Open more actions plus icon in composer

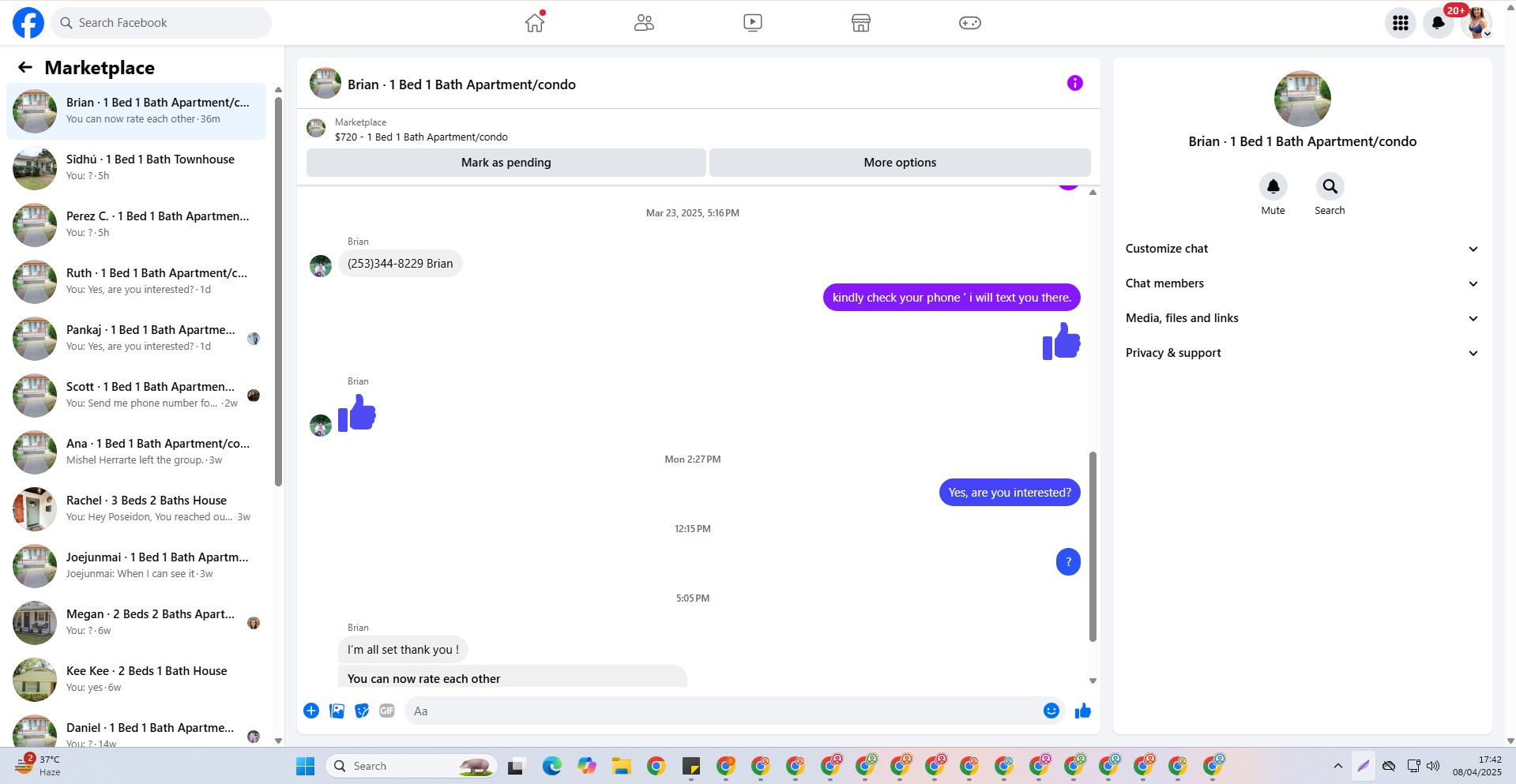311,711
